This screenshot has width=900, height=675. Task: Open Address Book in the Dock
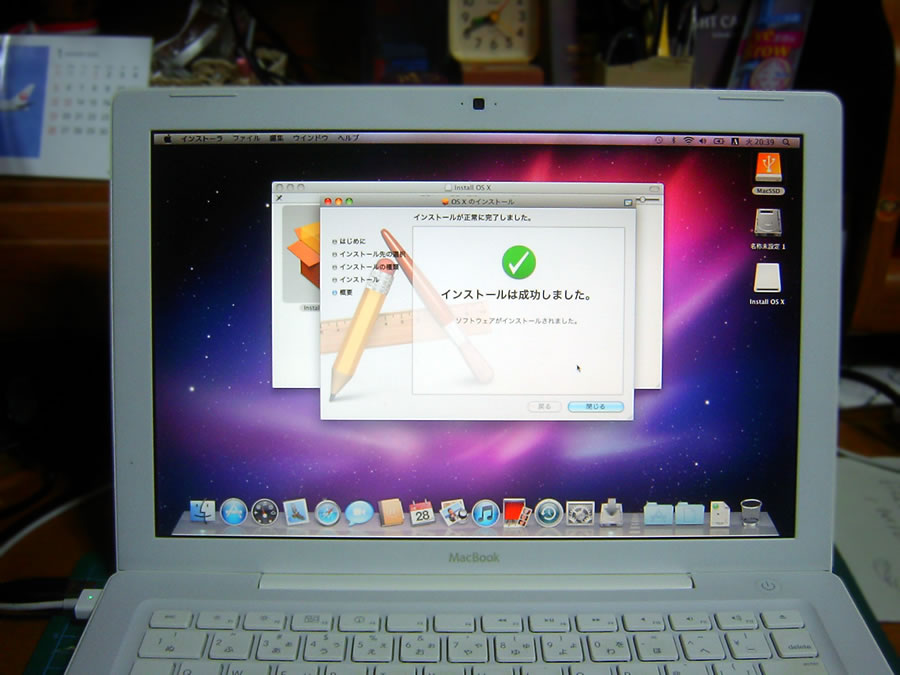click(x=391, y=513)
